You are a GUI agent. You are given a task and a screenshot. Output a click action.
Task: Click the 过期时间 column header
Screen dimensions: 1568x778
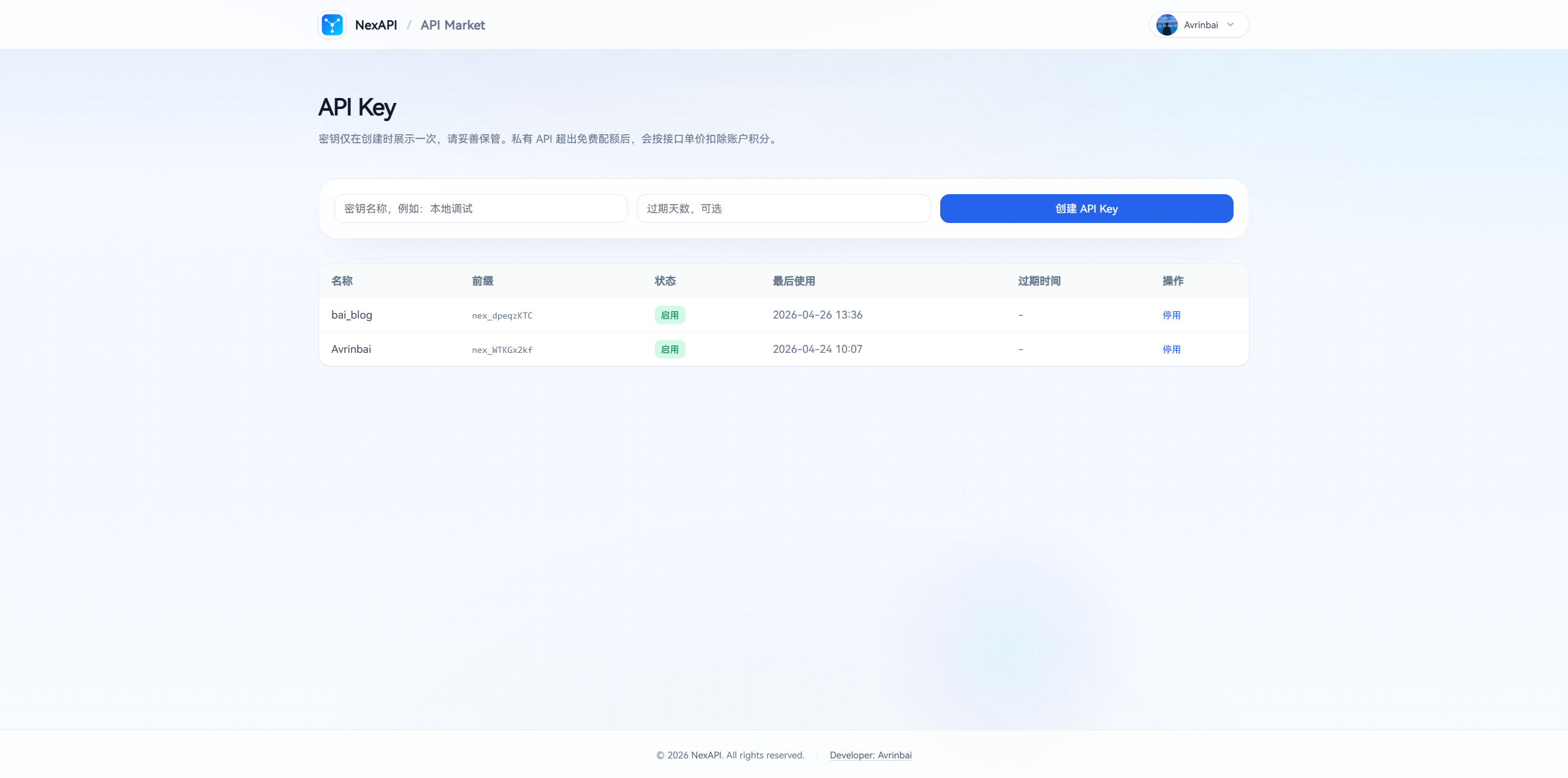tap(1039, 281)
